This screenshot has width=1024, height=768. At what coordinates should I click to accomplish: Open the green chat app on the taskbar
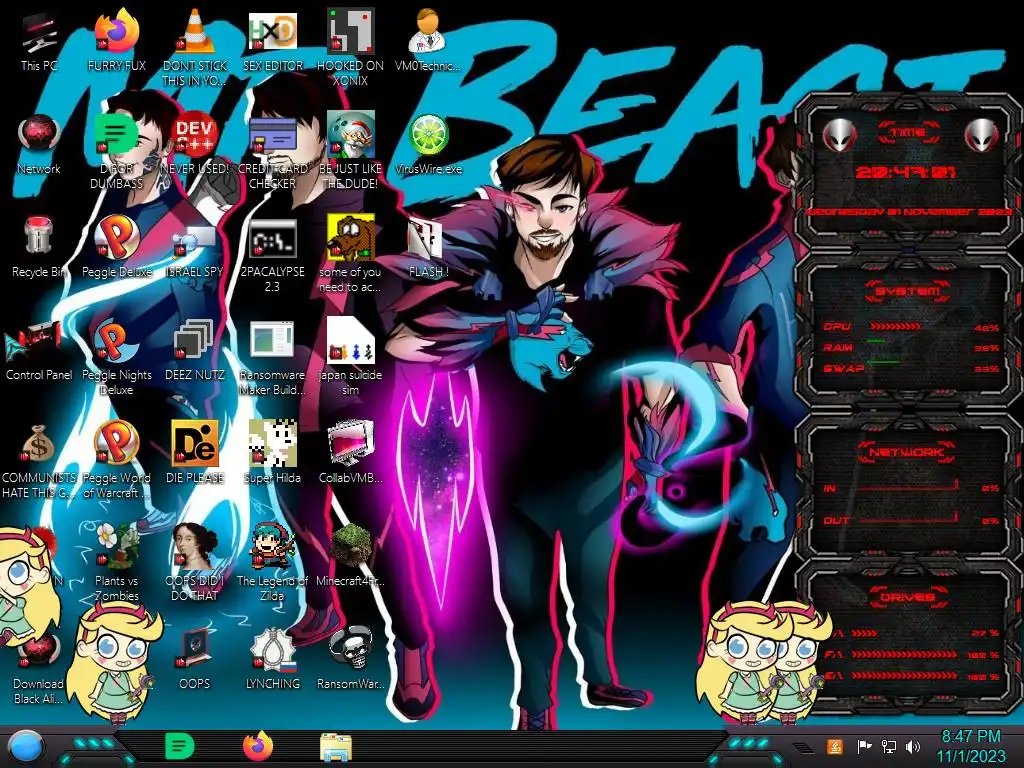[180, 746]
